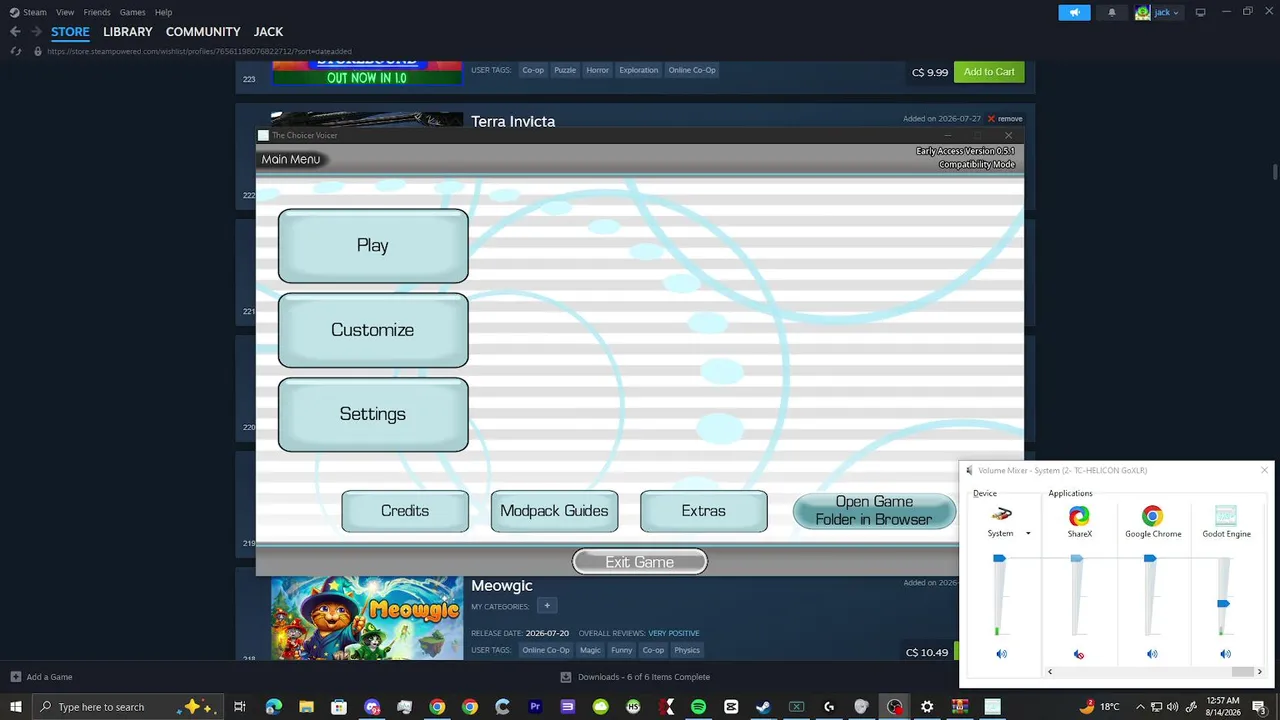Open the Windows Start menu
Image resolution: width=1280 pixels, height=720 pixels.
pos(16,707)
